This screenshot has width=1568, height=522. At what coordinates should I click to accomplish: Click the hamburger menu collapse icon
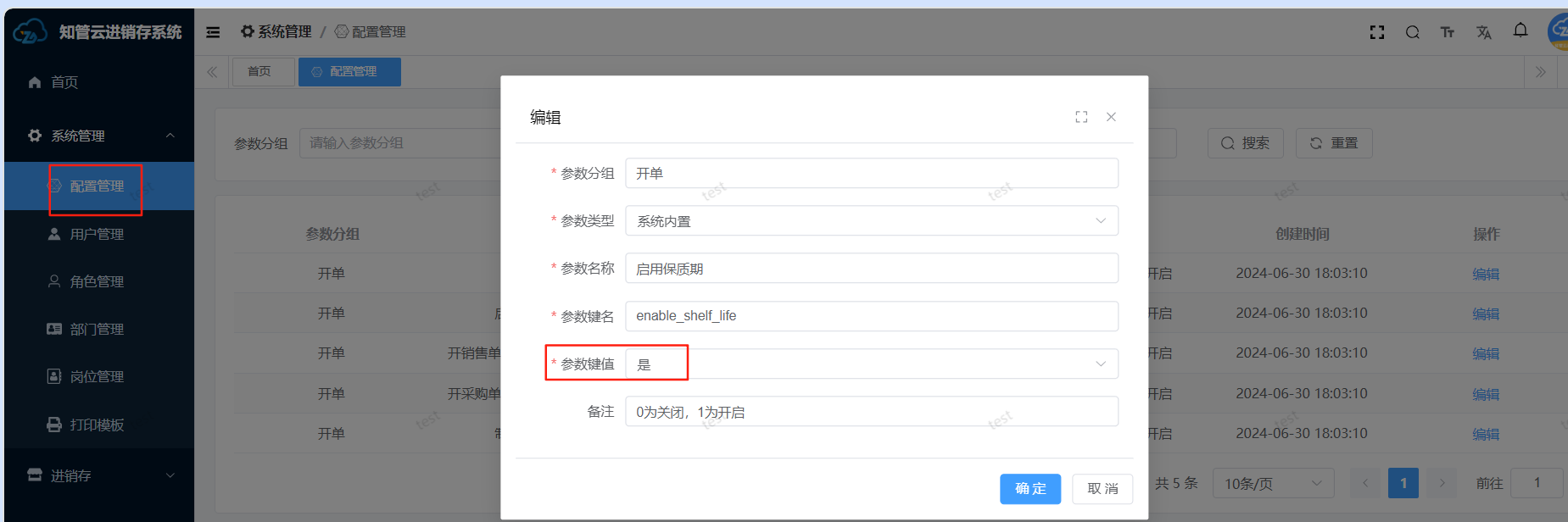pyautogui.click(x=213, y=32)
